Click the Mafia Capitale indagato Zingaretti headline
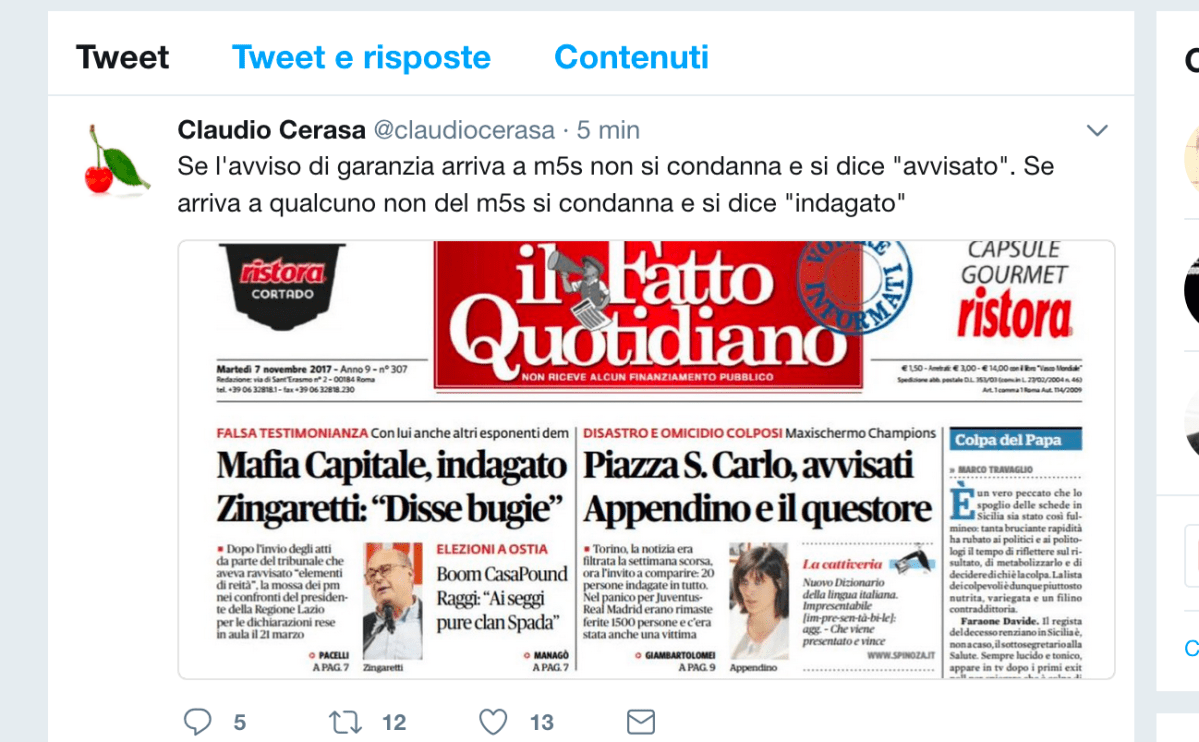 click(391, 487)
